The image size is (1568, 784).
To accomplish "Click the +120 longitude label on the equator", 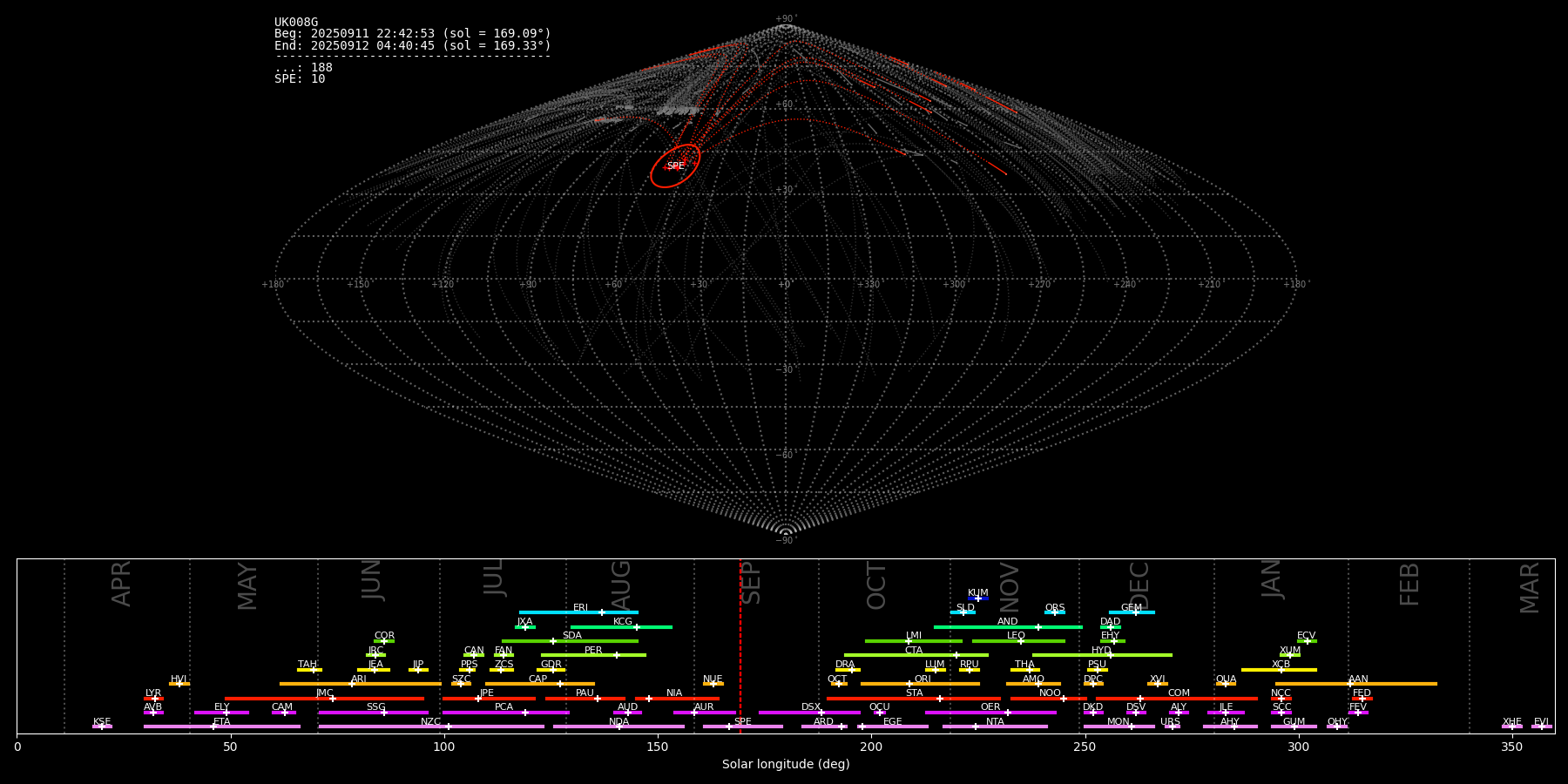I will click(x=443, y=285).
